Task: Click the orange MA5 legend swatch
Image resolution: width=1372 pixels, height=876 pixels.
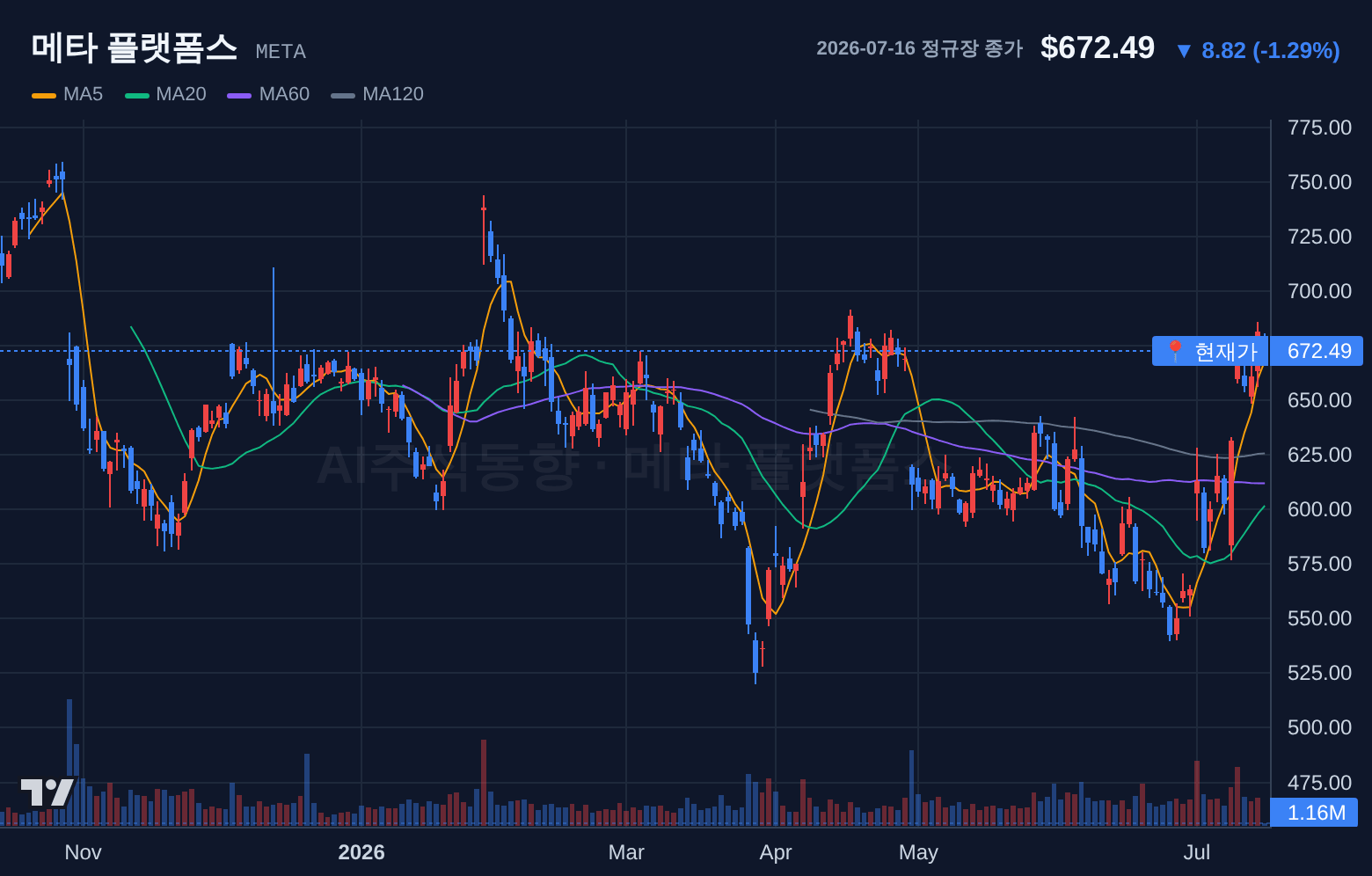Action: pos(44,95)
